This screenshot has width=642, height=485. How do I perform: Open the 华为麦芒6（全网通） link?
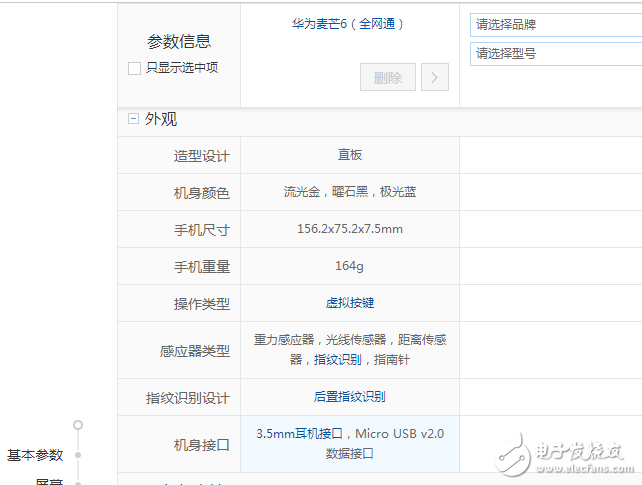tap(348, 24)
